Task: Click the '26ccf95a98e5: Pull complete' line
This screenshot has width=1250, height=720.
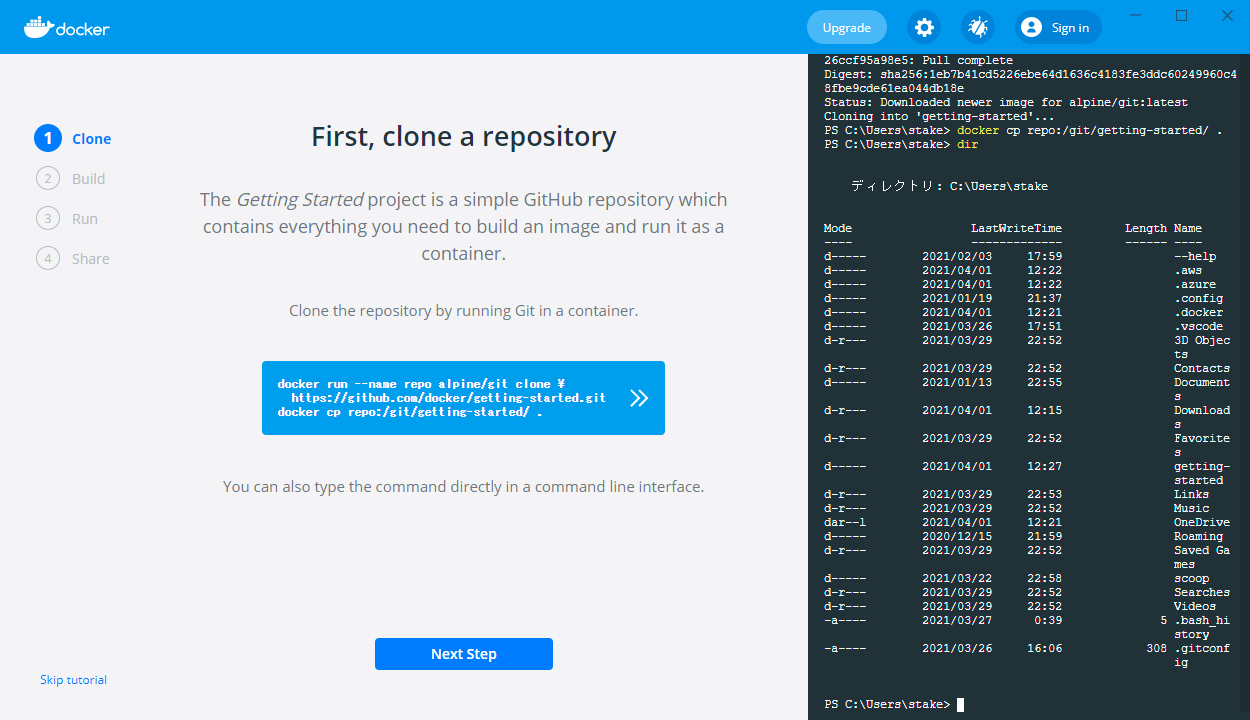Action: point(918,60)
